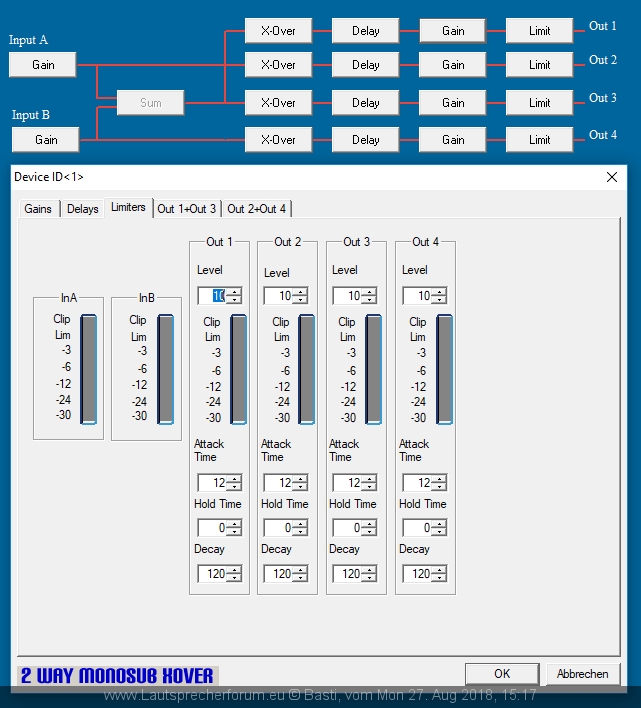
Task: Confirm settings with the OK button
Action: pyautogui.click(x=502, y=674)
